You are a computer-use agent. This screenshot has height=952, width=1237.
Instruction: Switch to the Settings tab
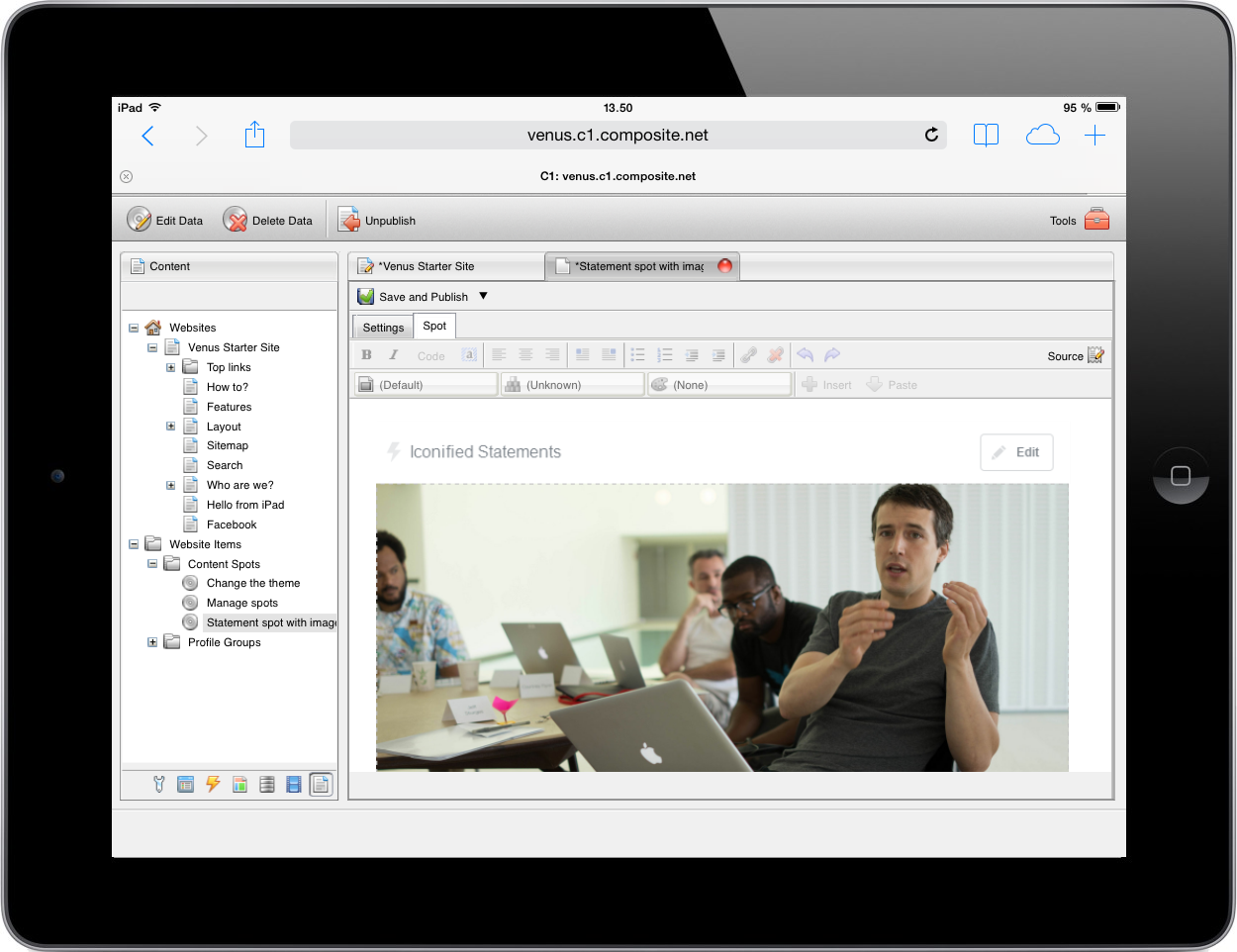tap(382, 326)
